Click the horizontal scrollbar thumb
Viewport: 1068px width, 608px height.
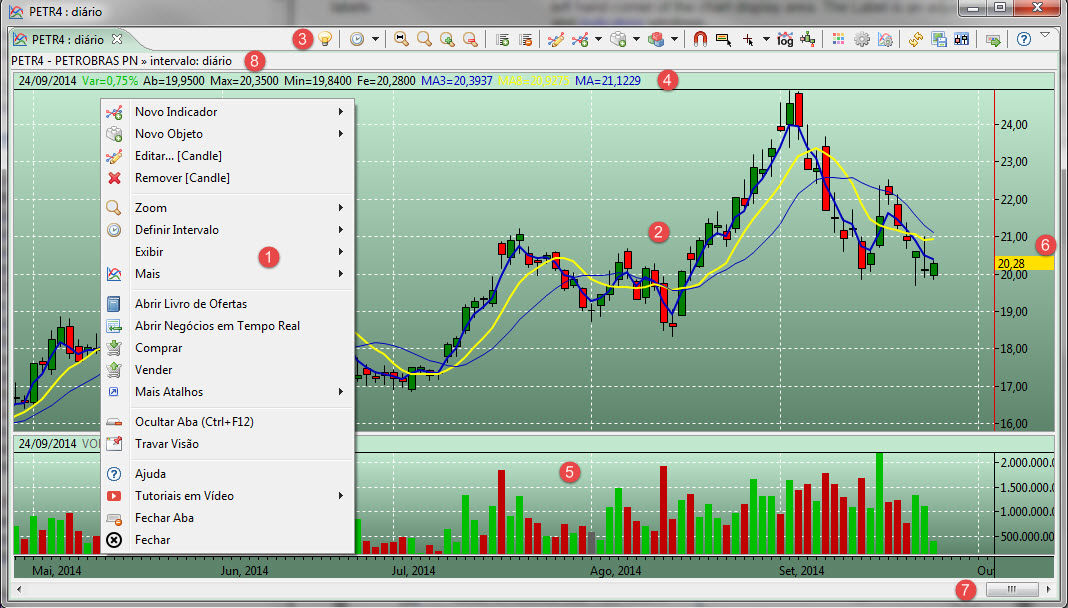[1011, 589]
